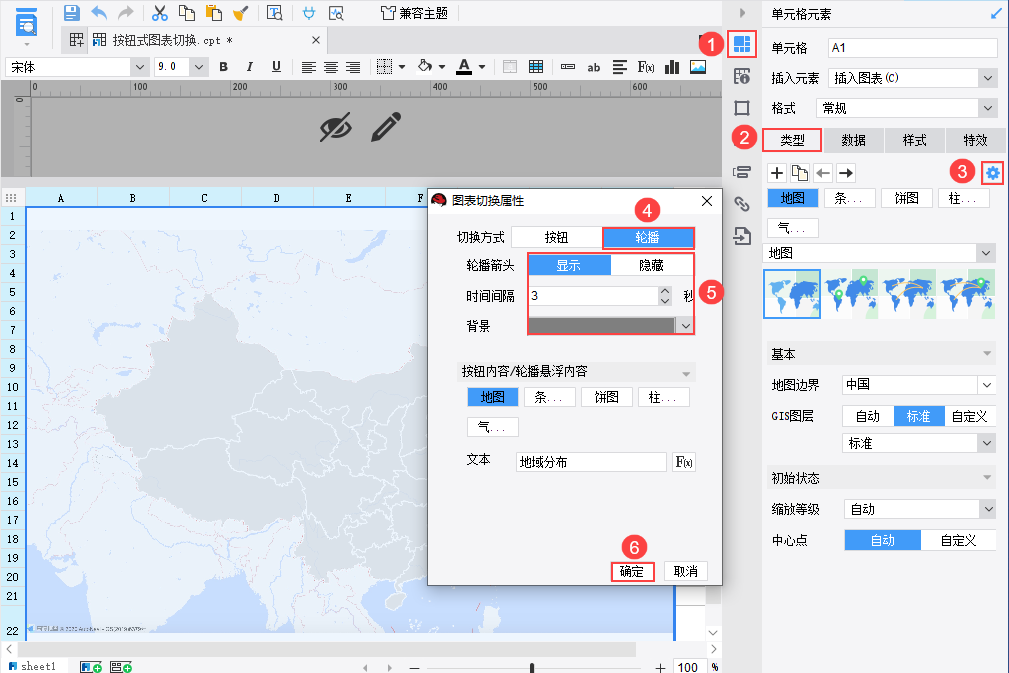Click the pencil edit icon above the sheet
Image resolution: width=1009 pixels, height=673 pixels.
[x=386, y=127]
